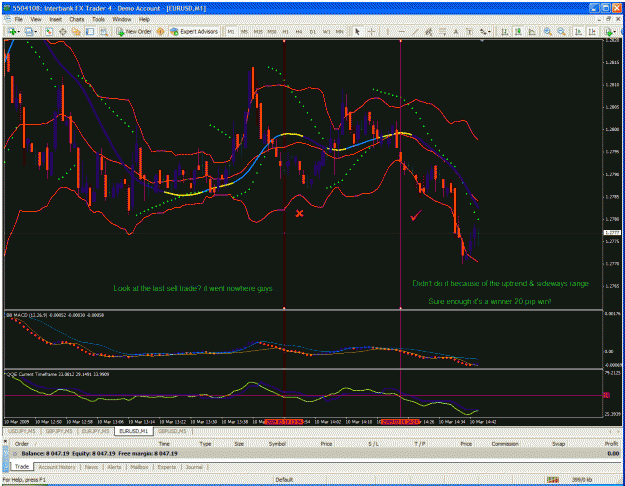Select the text A tool
The image size is (625, 486).
(x=456, y=31)
